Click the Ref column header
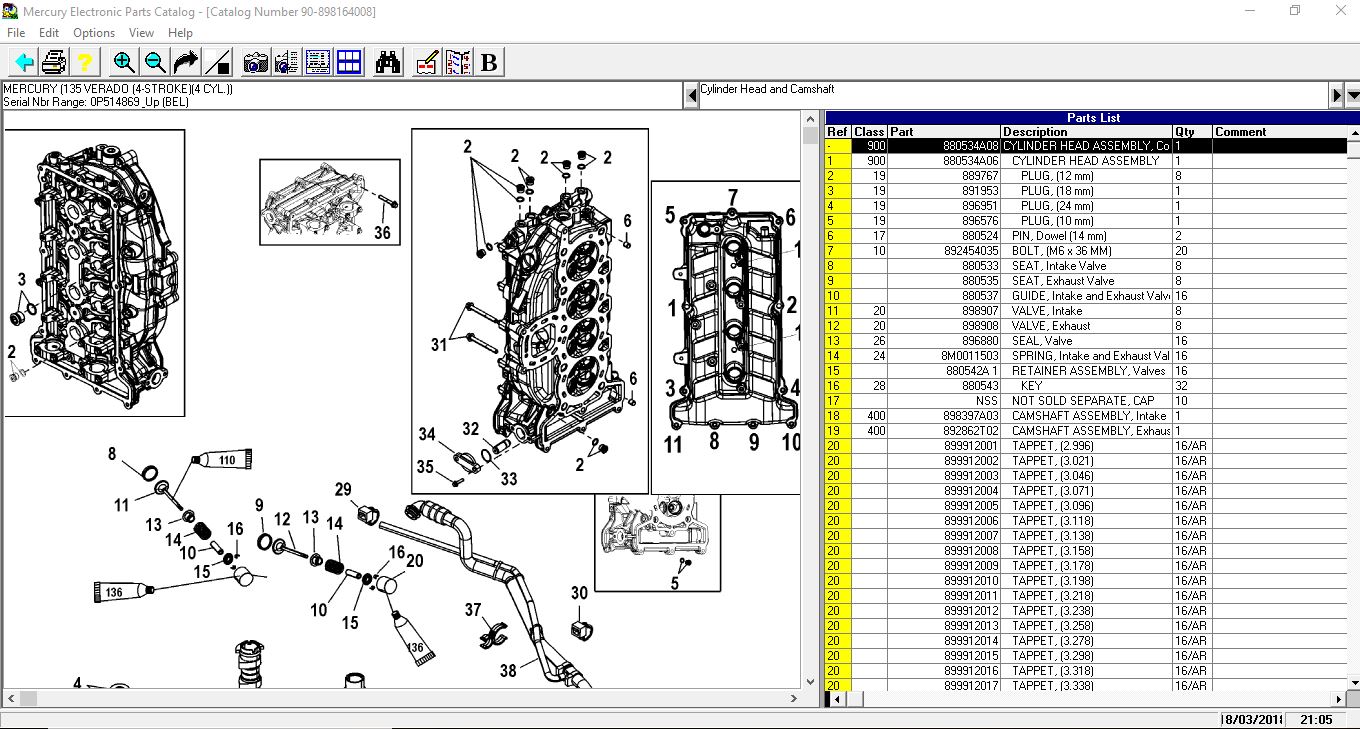1360x729 pixels. (838, 132)
